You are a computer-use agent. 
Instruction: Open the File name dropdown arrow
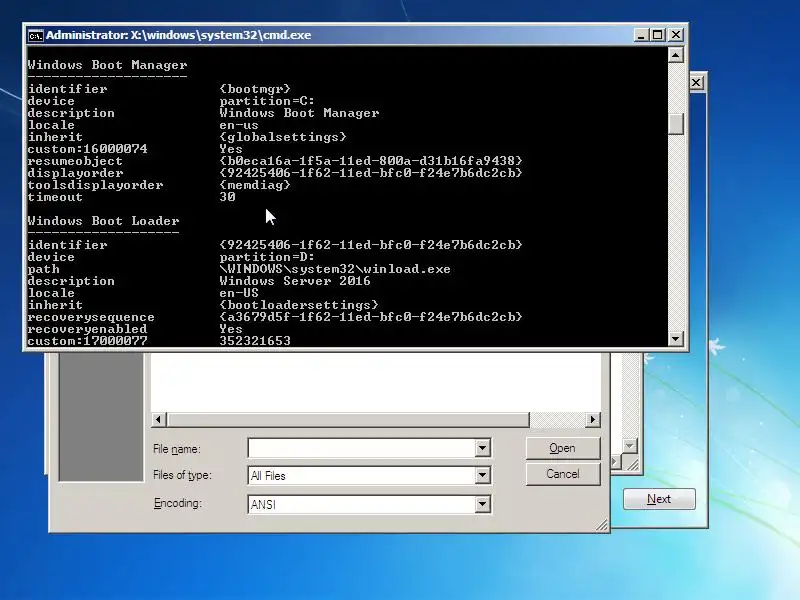pos(482,448)
